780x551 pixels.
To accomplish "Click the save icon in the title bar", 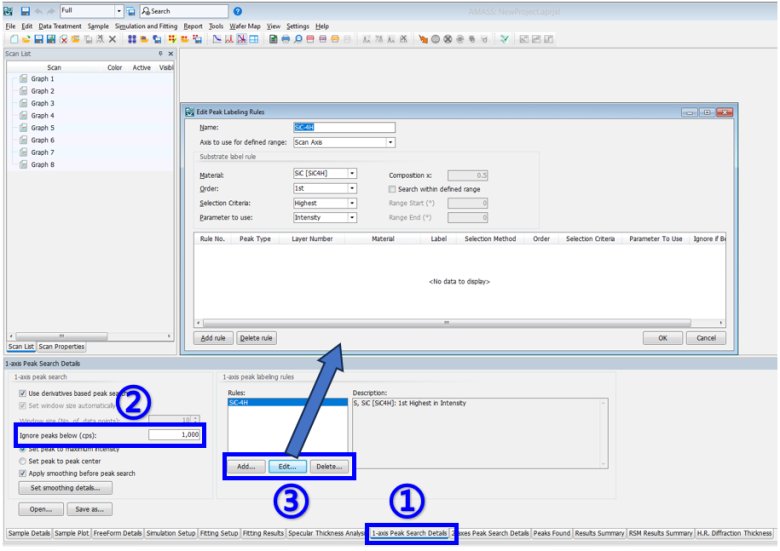I will (x=23, y=10).
